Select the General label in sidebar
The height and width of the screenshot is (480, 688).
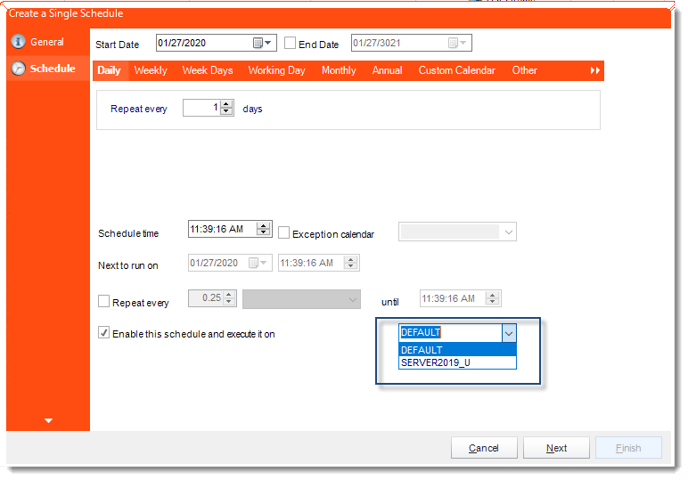coord(47,42)
